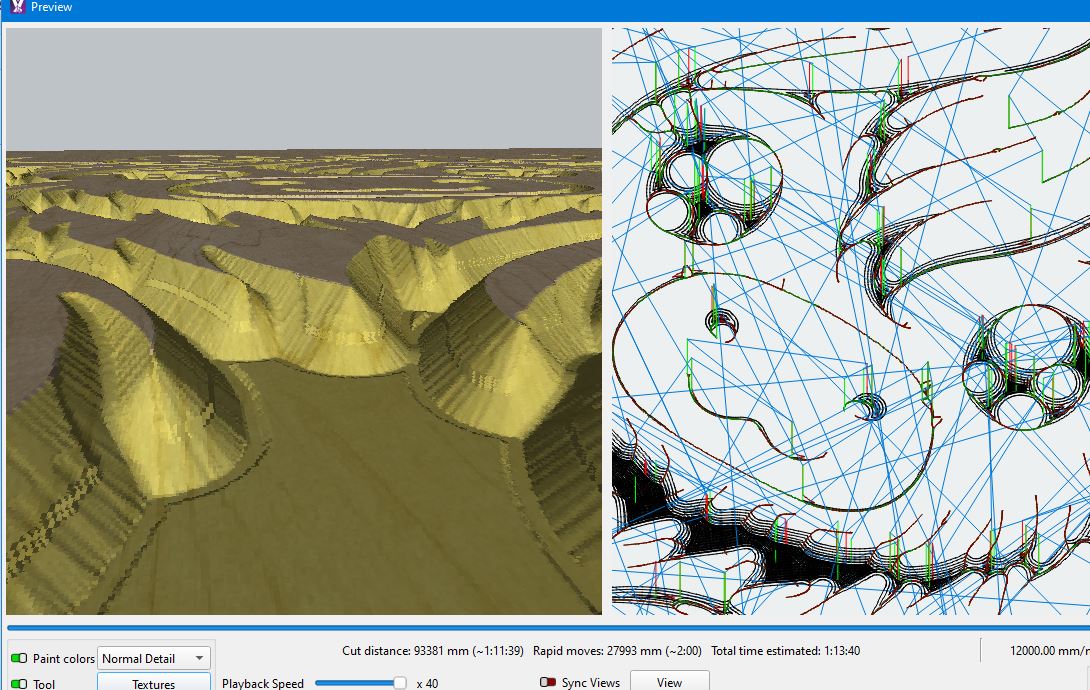Click the Cut distance readout text
This screenshot has height=690, width=1090.
432,651
